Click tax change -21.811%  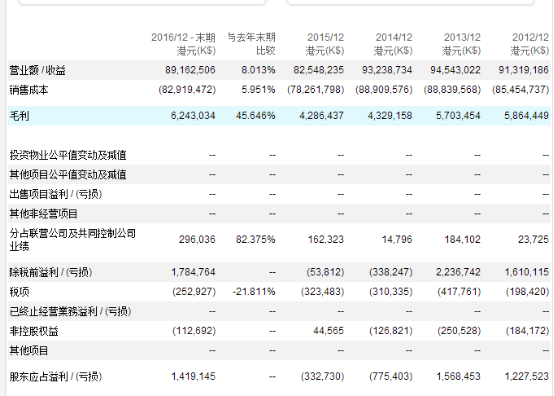coord(254,291)
